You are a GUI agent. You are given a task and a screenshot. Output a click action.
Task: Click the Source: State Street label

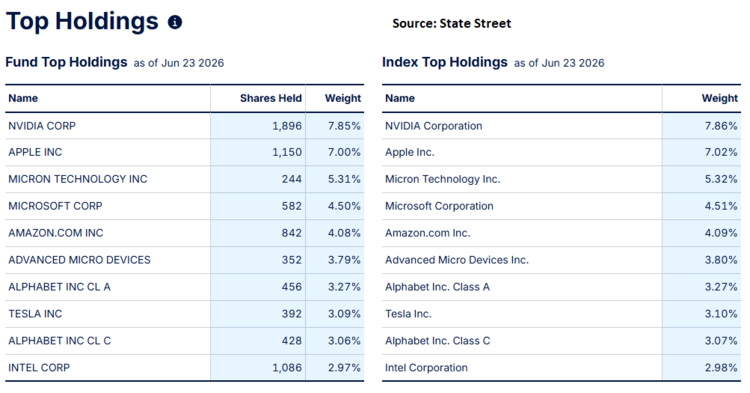click(x=452, y=23)
